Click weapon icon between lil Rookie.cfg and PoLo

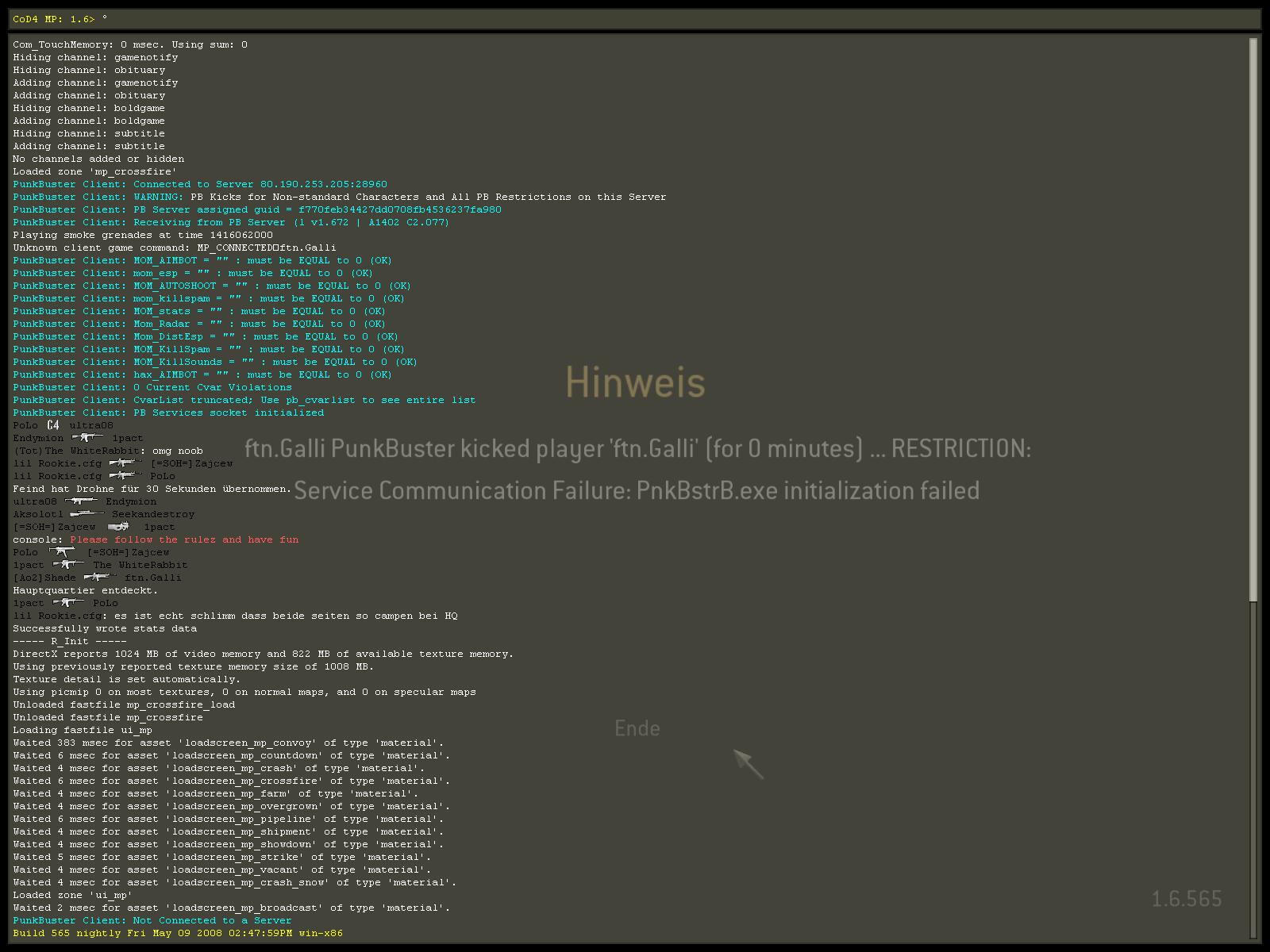(x=125, y=475)
